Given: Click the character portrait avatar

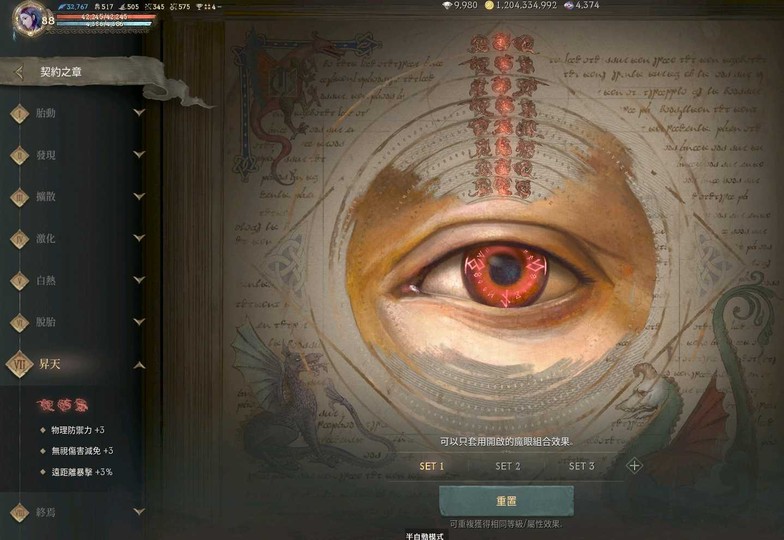Looking at the screenshot, I should point(28,18).
